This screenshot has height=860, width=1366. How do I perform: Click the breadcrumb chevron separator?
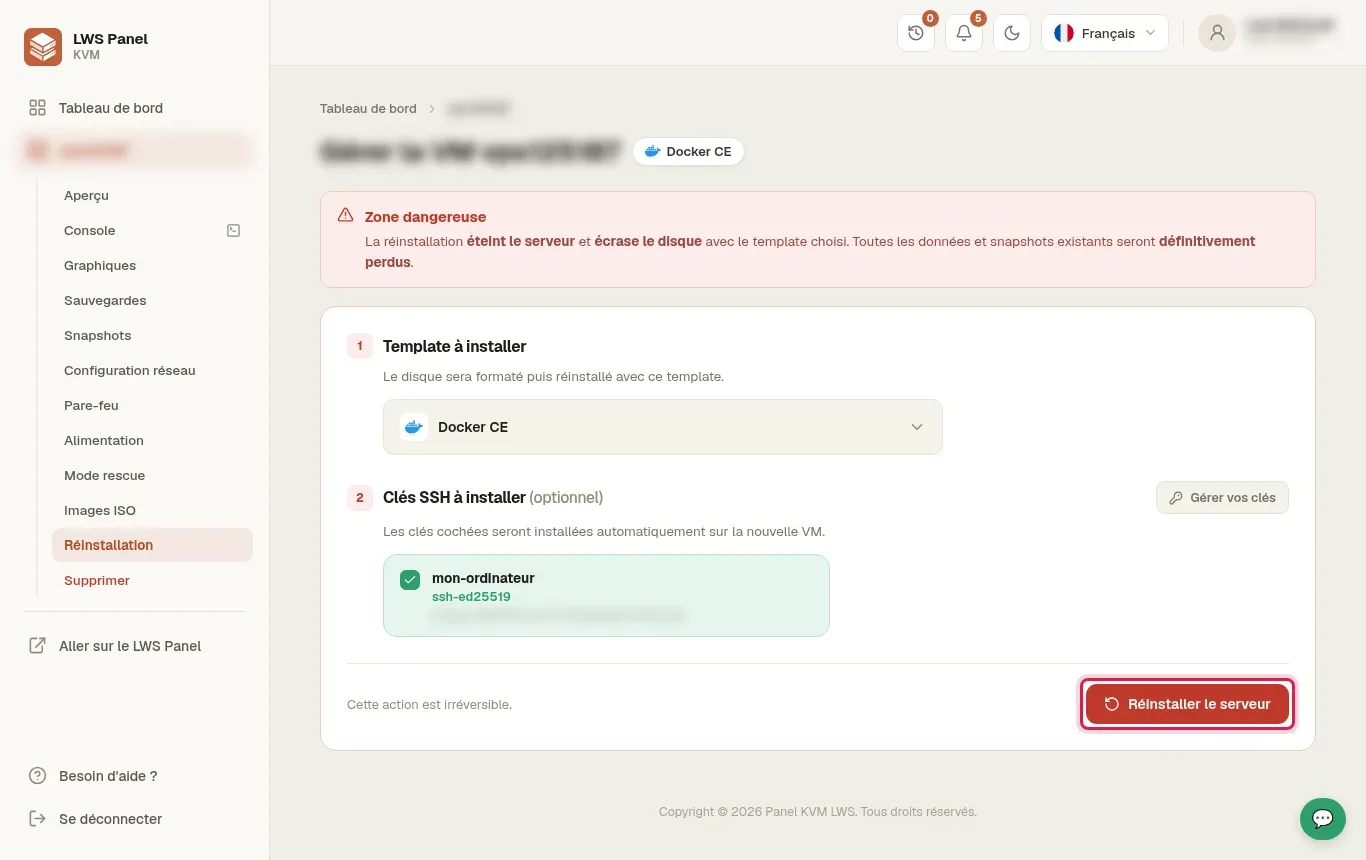coord(432,108)
